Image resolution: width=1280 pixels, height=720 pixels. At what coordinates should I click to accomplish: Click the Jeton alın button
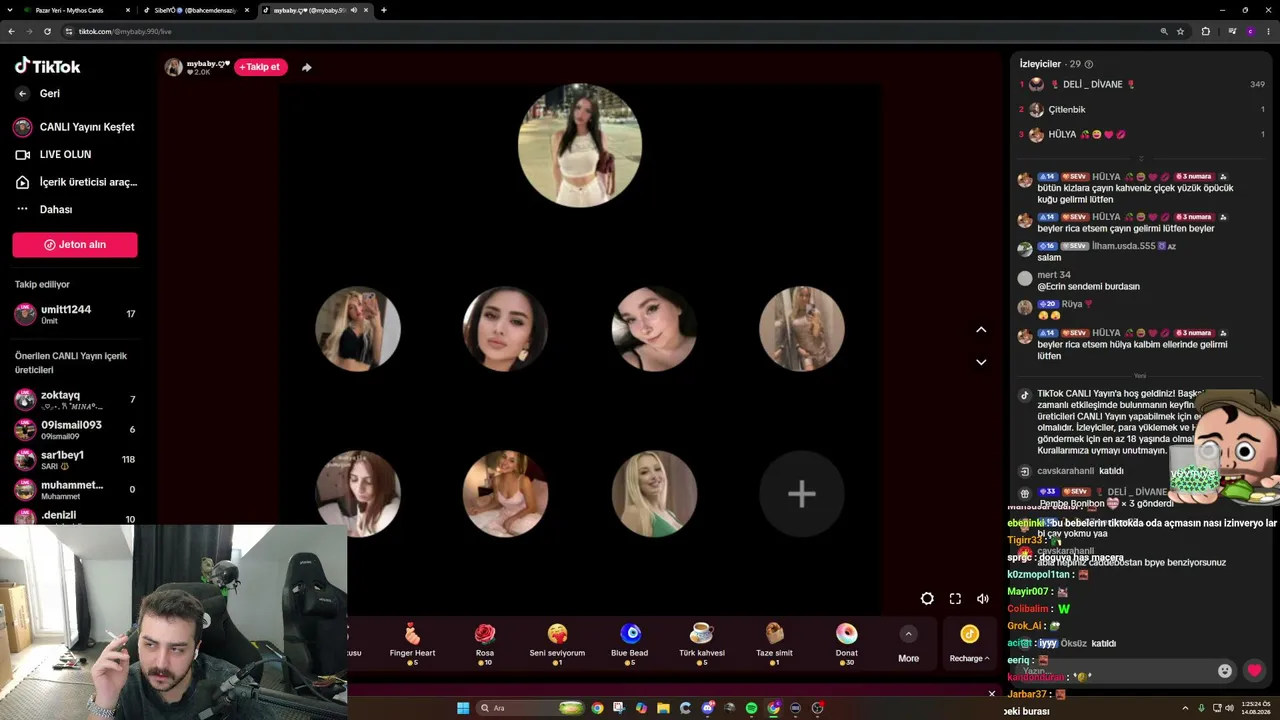click(75, 245)
